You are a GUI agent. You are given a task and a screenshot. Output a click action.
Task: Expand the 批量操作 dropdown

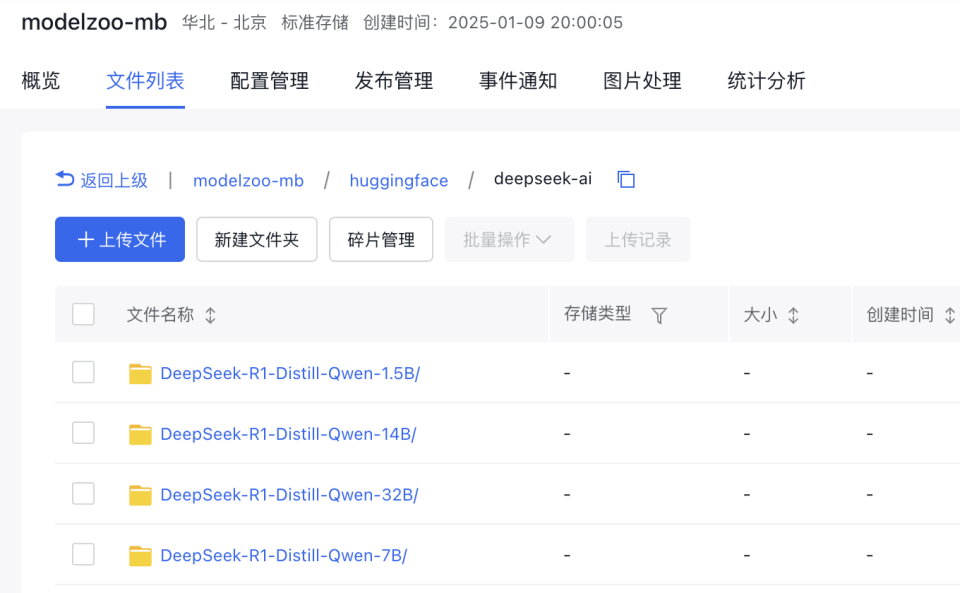click(x=509, y=240)
